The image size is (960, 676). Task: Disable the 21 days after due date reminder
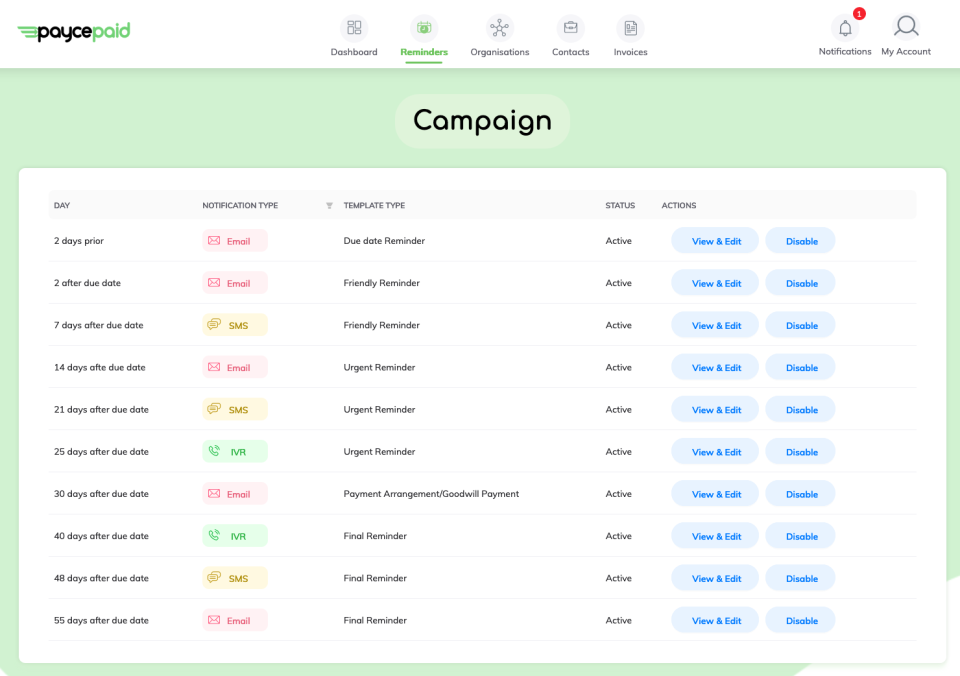point(801,410)
